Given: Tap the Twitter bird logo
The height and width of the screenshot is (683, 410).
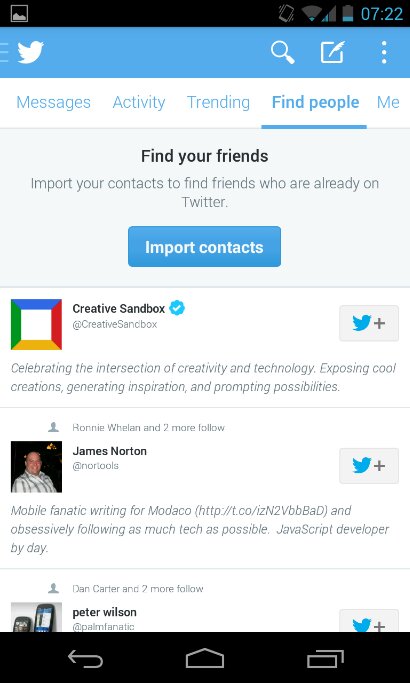Looking at the screenshot, I should (x=30, y=52).
